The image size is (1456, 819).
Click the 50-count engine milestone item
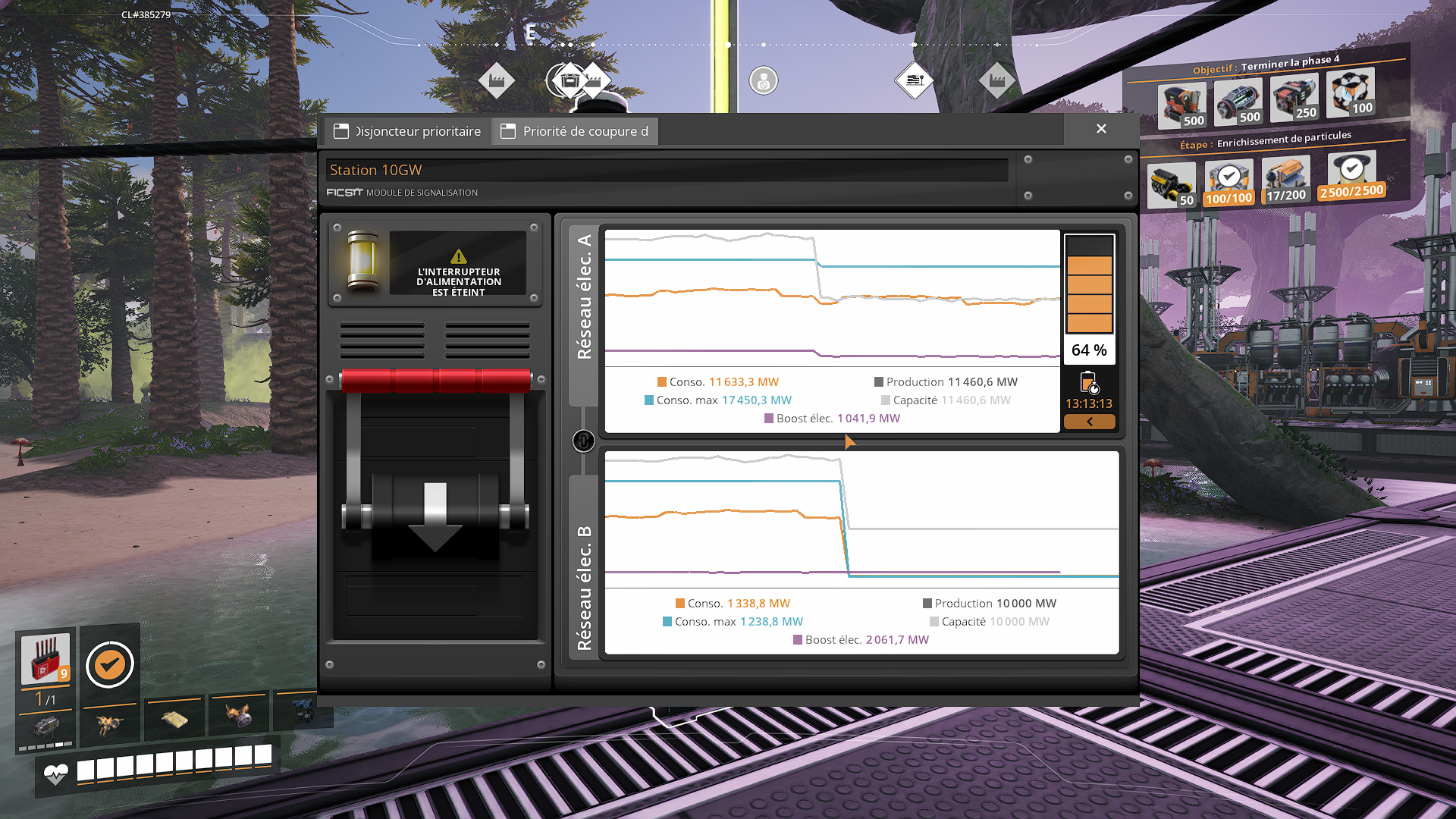(x=1172, y=184)
